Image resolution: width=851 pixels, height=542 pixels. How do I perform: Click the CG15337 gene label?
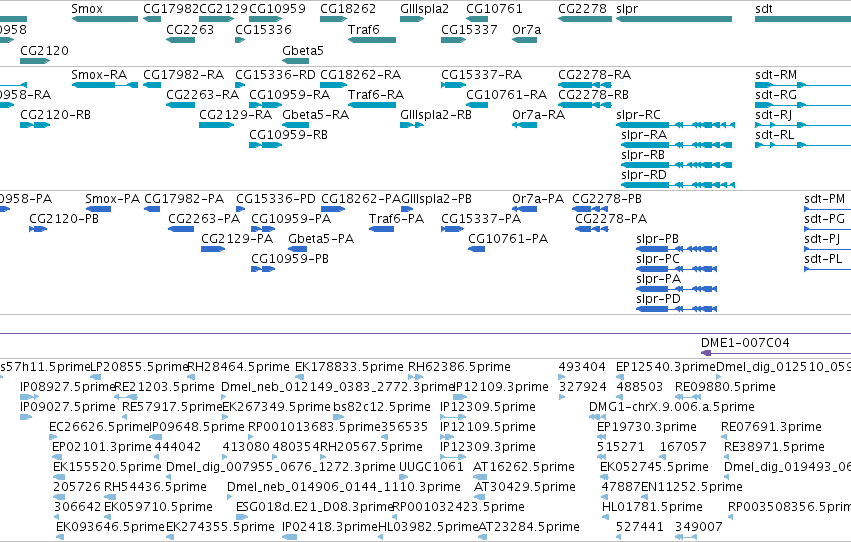click(x=469, y=29)
